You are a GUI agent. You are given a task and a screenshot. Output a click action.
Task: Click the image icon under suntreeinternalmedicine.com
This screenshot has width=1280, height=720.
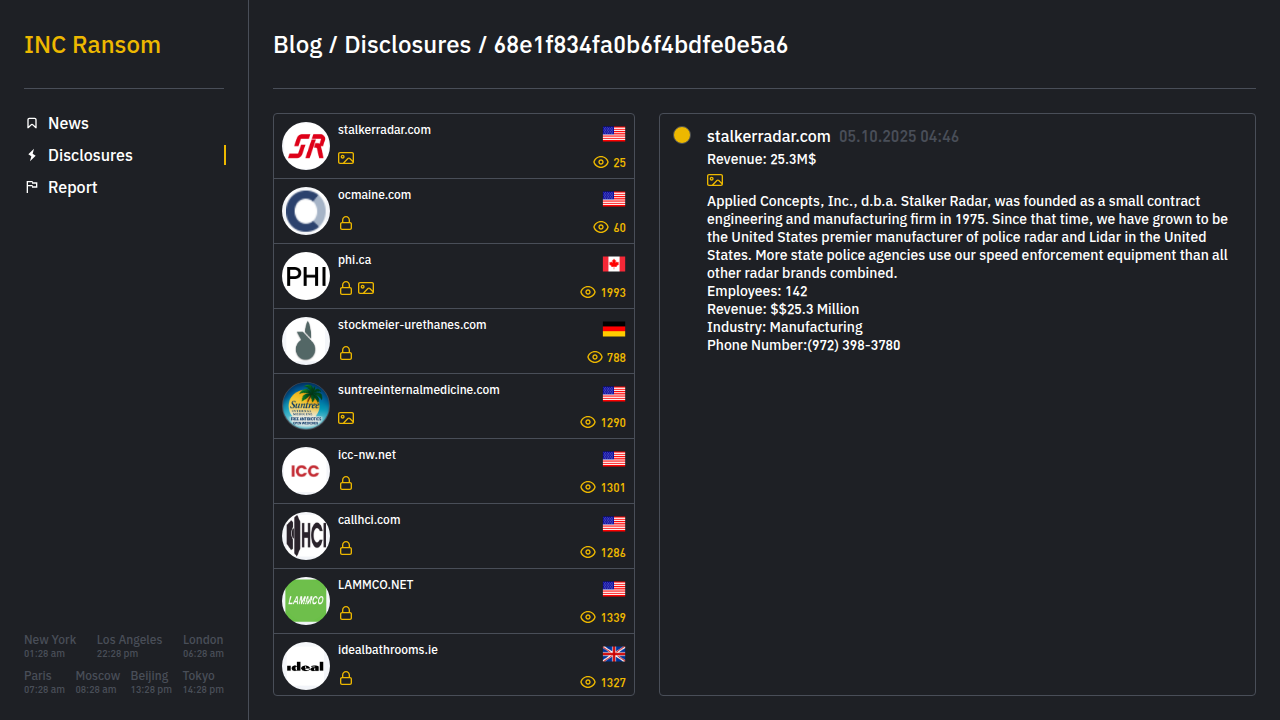click(x=346, y=418)
